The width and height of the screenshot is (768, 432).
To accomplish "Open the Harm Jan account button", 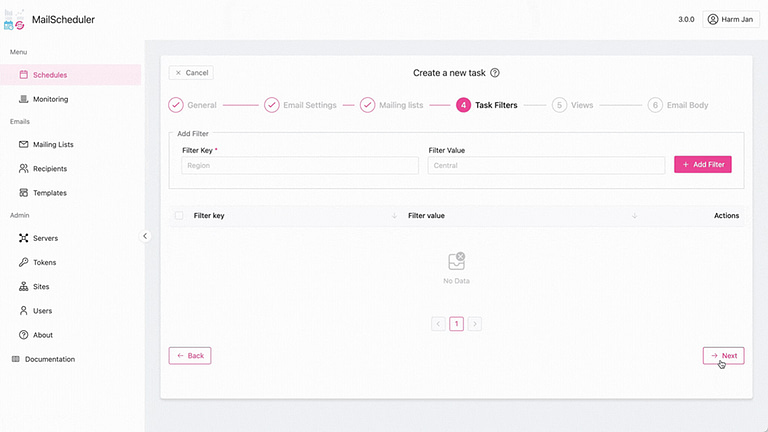I will [731, 19].
